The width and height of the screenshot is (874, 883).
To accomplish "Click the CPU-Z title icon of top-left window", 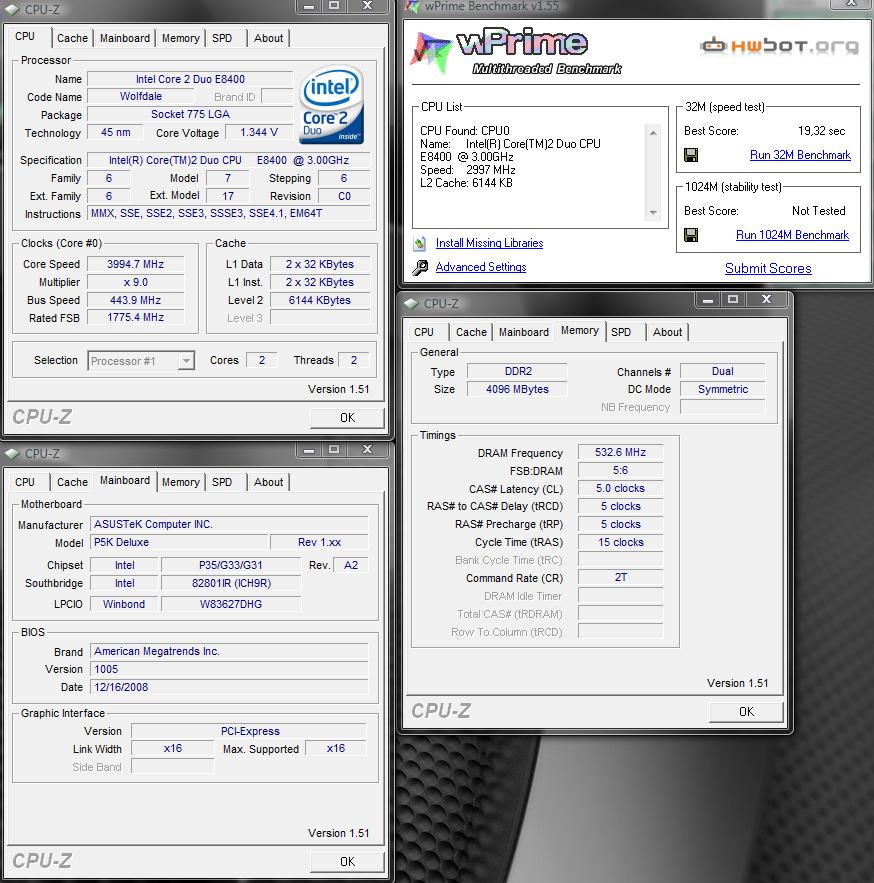I will point(12,10).
